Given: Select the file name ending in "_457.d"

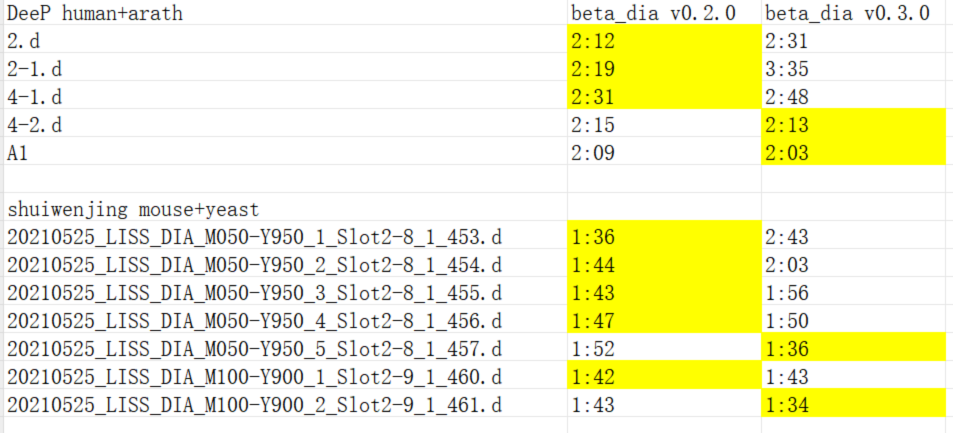Looking at the screenshot, I should 254,349.
